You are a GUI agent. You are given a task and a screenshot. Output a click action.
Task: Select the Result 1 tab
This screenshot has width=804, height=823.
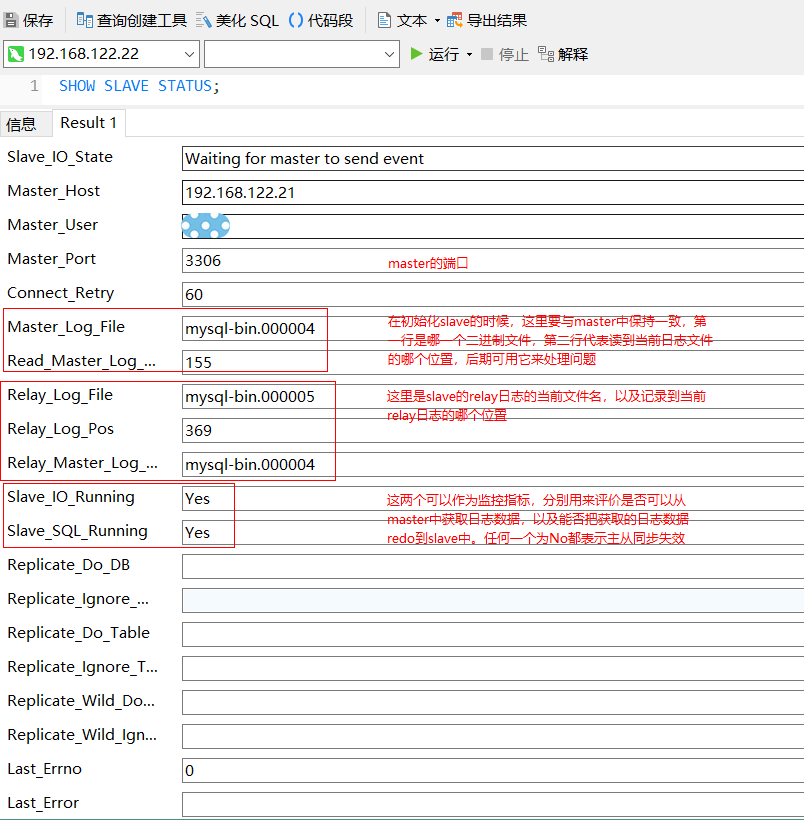pyautogui.click(x=88, y=123)
